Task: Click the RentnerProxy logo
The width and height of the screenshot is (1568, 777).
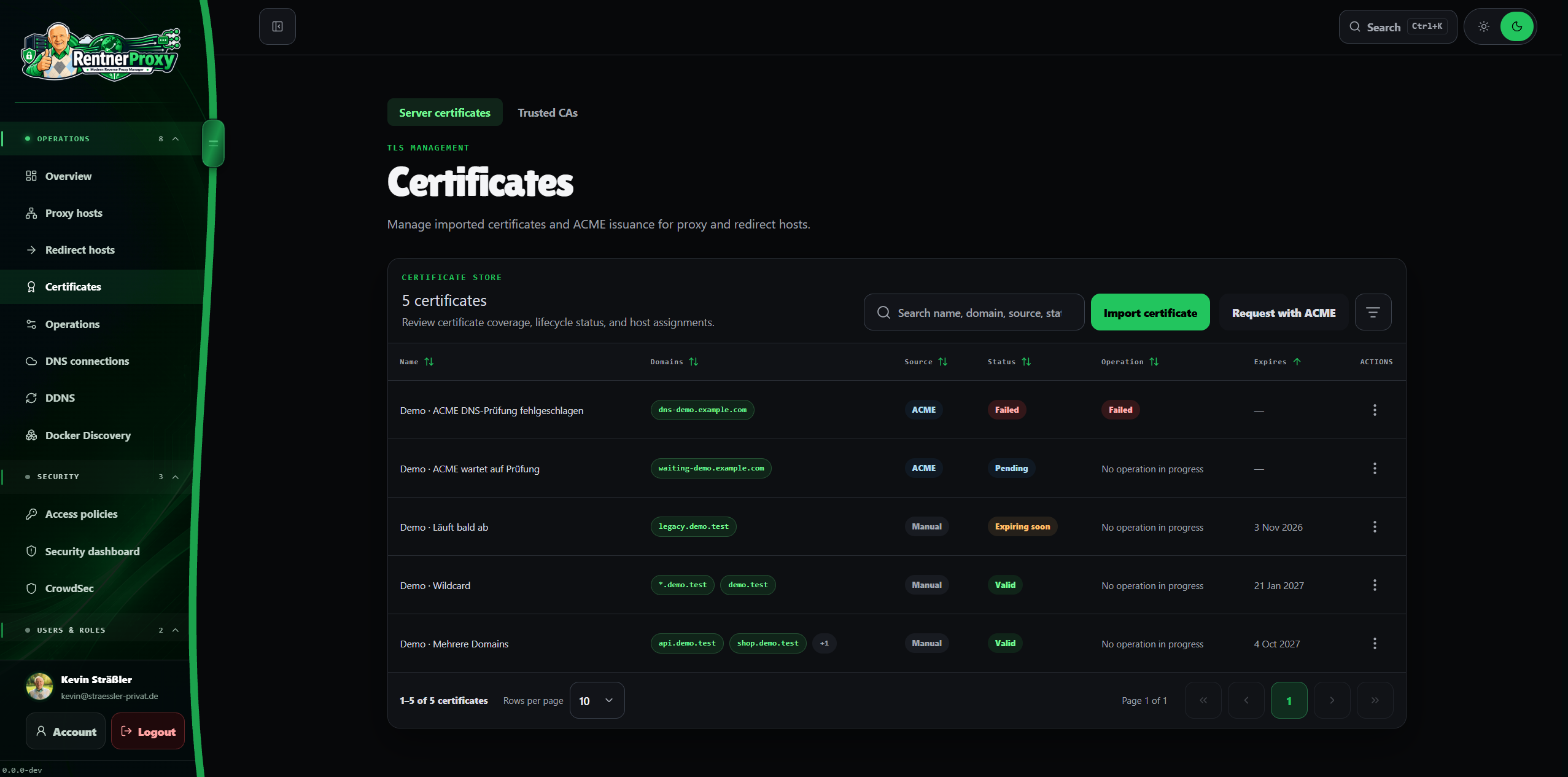Action: [x=102, y=52]
